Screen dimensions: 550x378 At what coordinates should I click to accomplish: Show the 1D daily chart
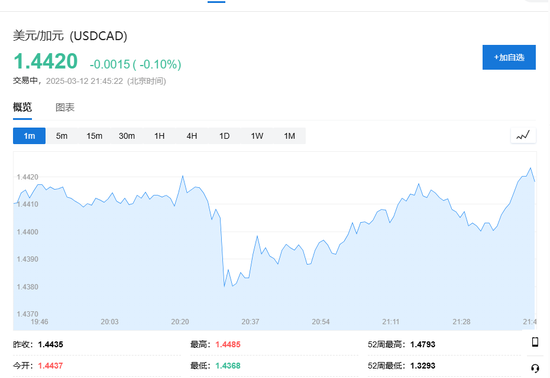coord(224,136)
